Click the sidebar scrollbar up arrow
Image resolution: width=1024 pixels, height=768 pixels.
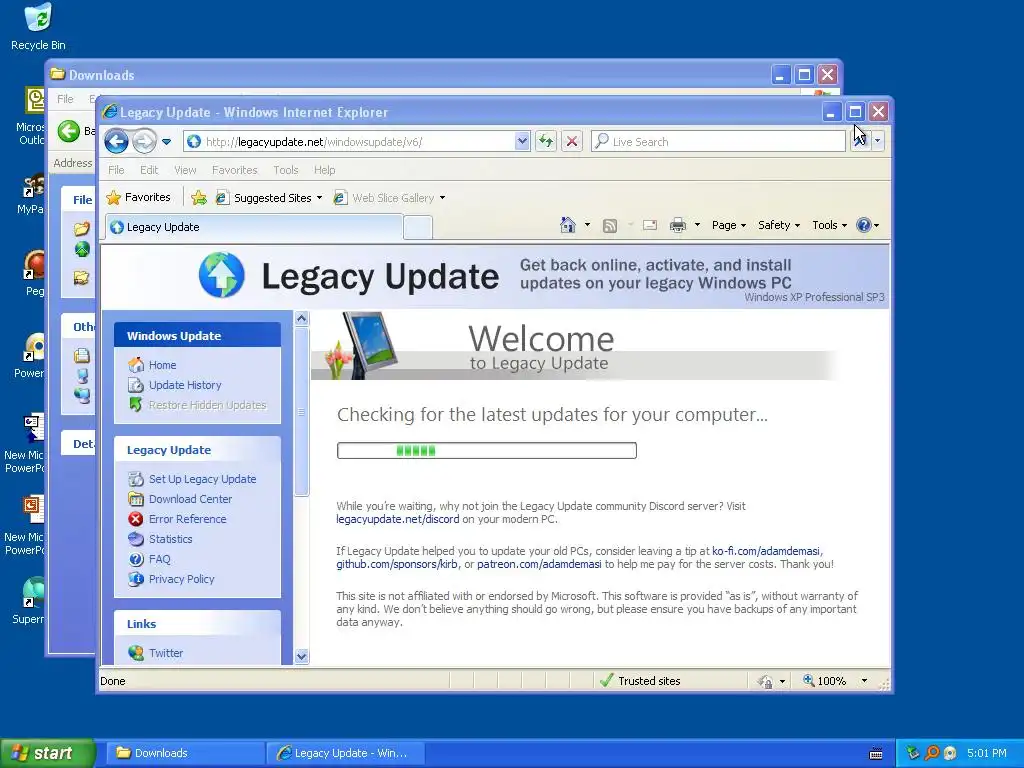click(x=301, y=319)
